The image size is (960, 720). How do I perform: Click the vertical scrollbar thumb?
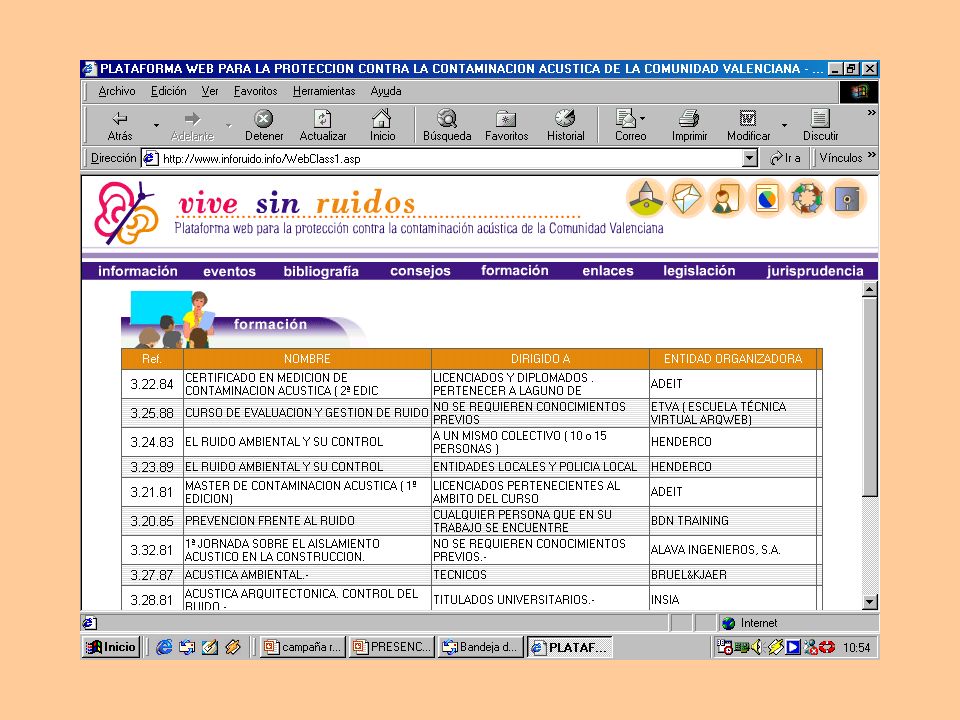(x=869, y=397)
